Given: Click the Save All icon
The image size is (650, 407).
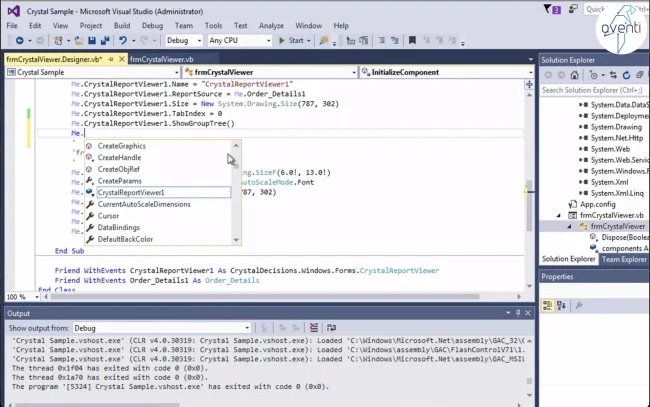Looking at the screenshot, I should 105,41.
